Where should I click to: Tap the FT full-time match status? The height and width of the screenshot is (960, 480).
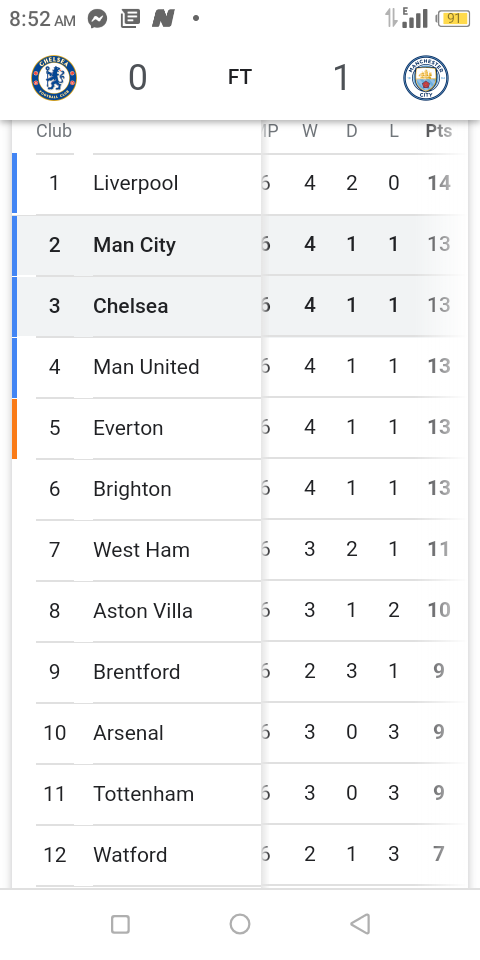(x=239, y=77)
